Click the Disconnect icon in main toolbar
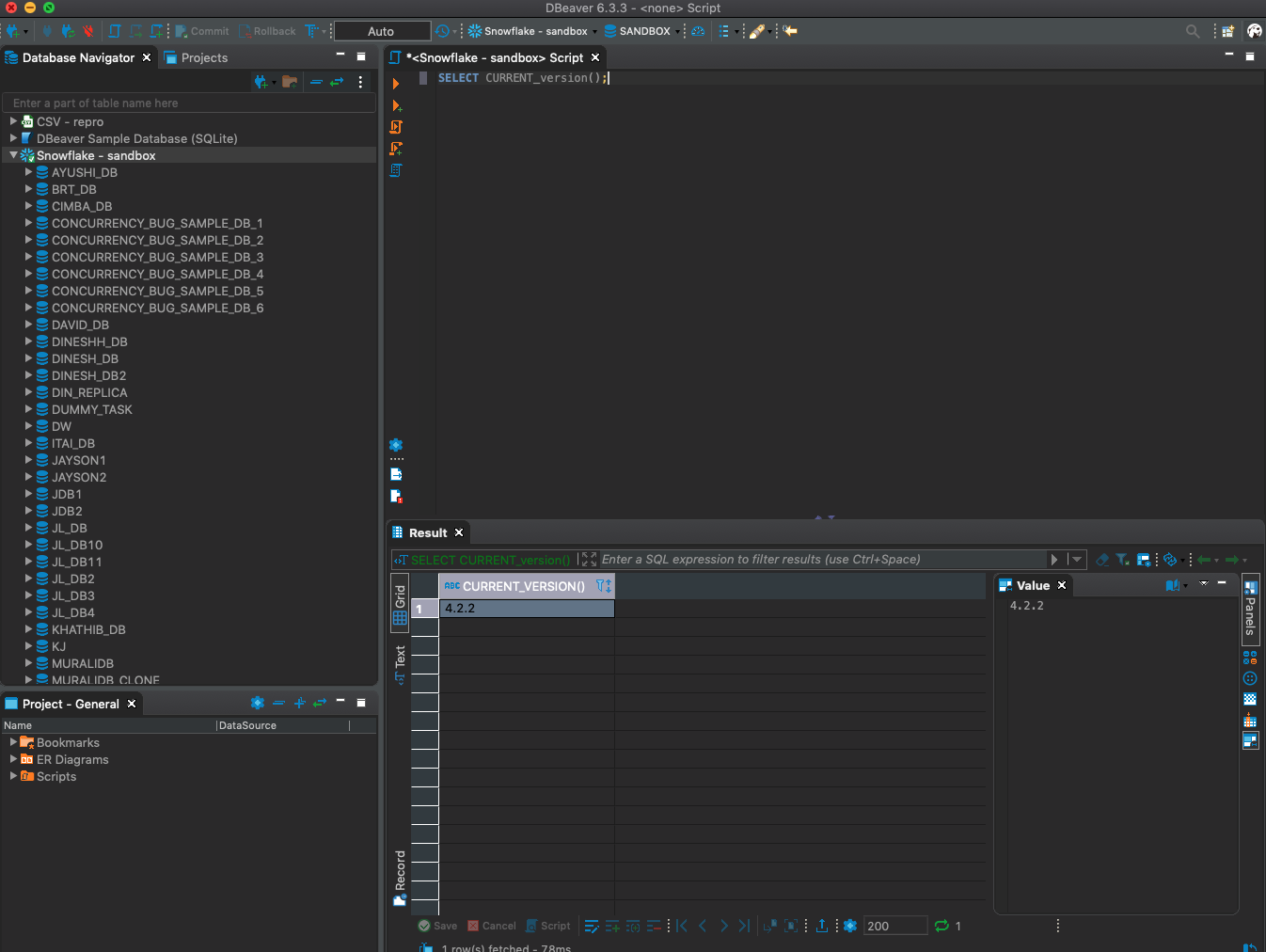Screen dimensions: 1266x952 [87, 31]
